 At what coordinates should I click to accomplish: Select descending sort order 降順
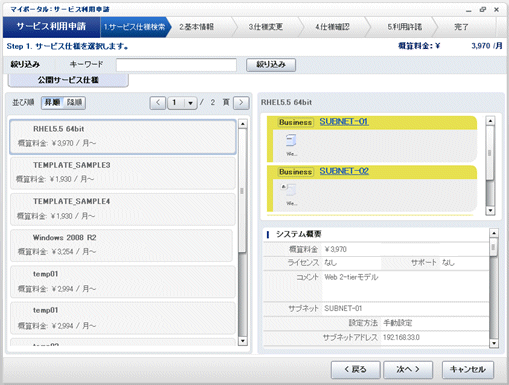[x=74, y=103]
